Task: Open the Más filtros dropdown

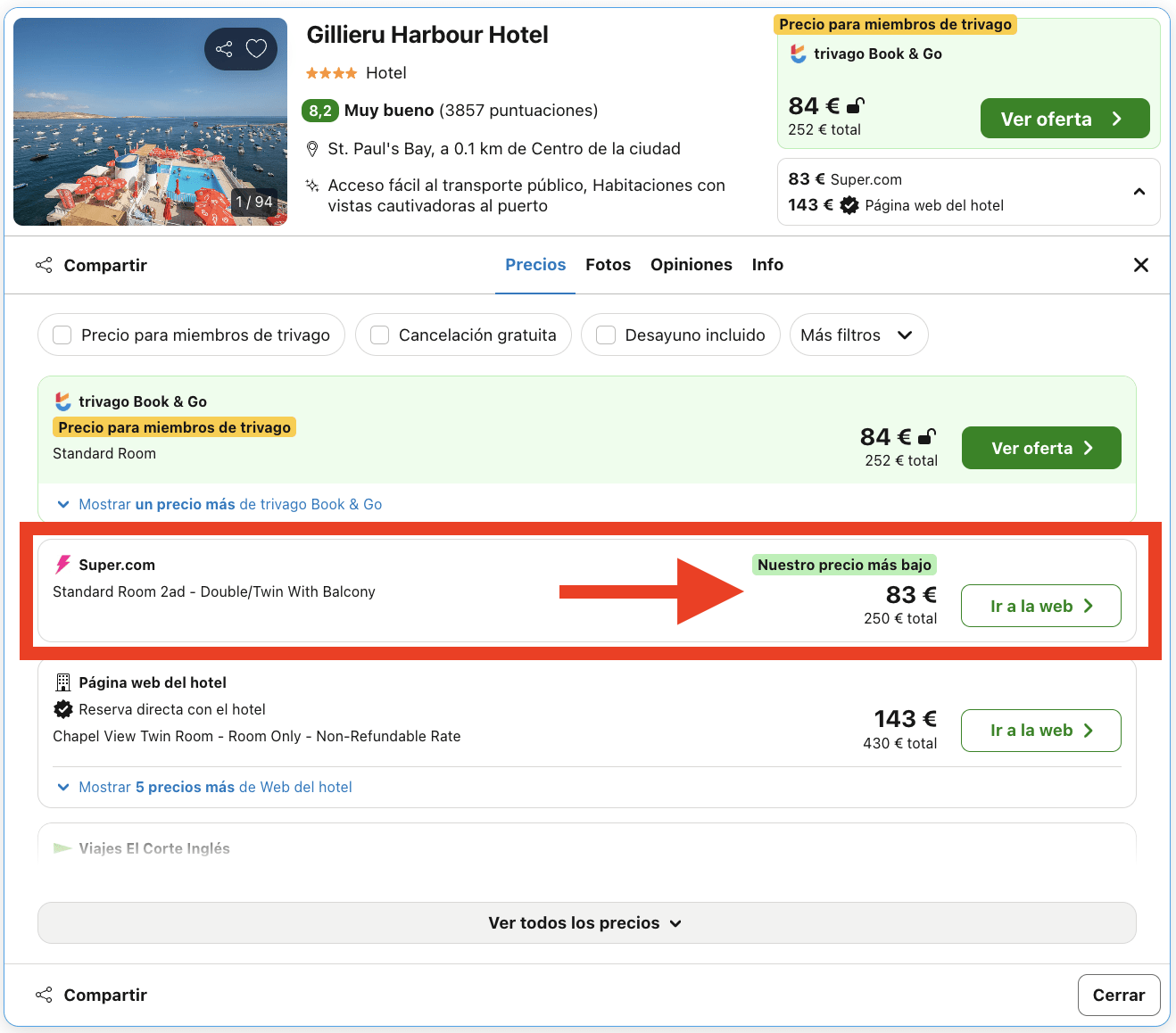Action: point(858,335)
